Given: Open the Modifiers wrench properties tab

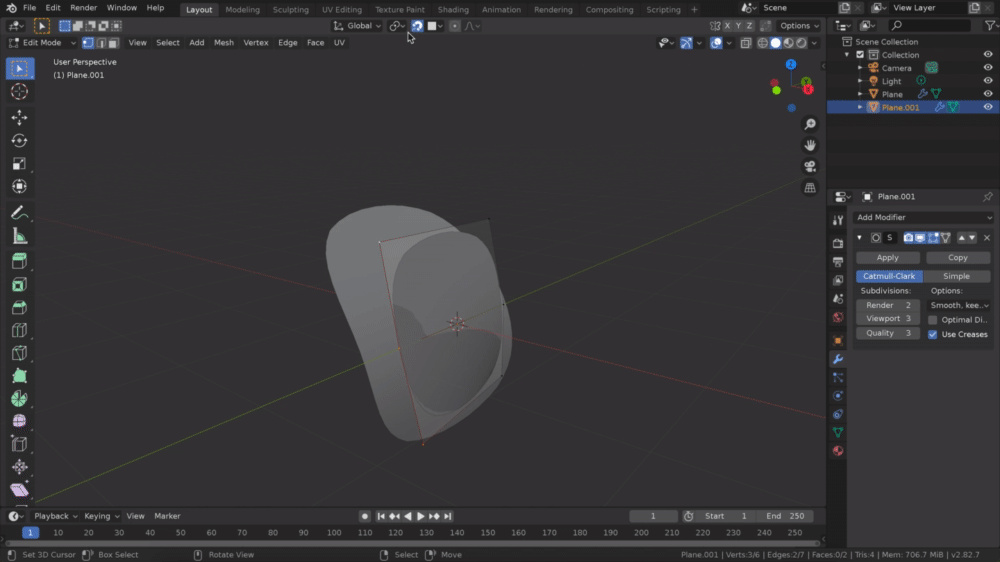Looking at the screenshot, I should [x=838, y=359].
